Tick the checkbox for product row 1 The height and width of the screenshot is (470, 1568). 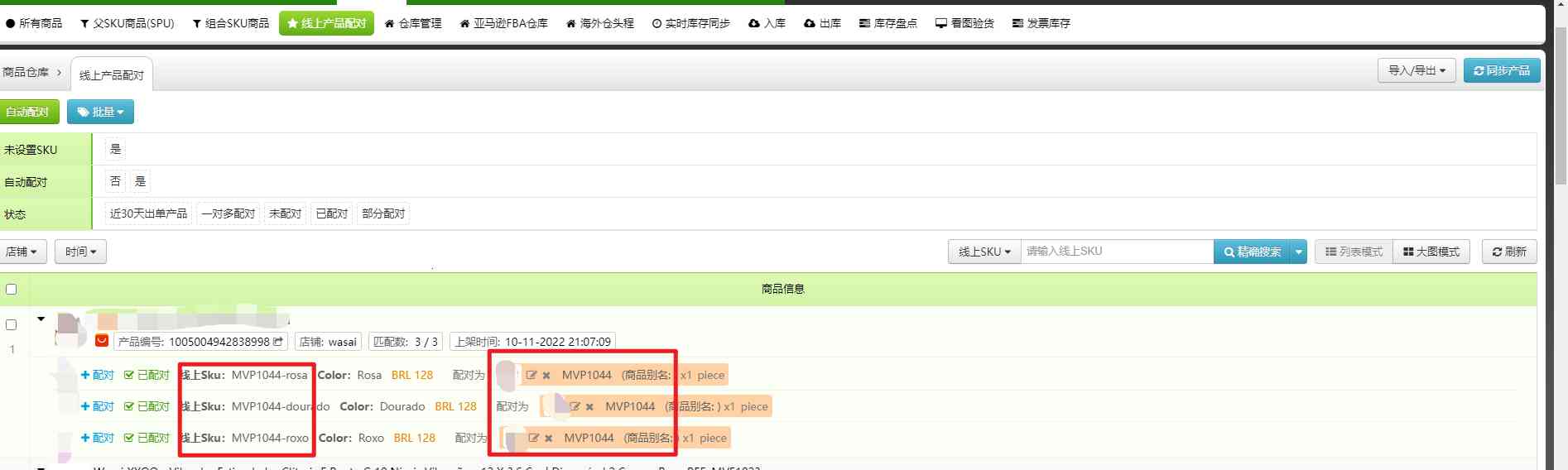(12, 324)
